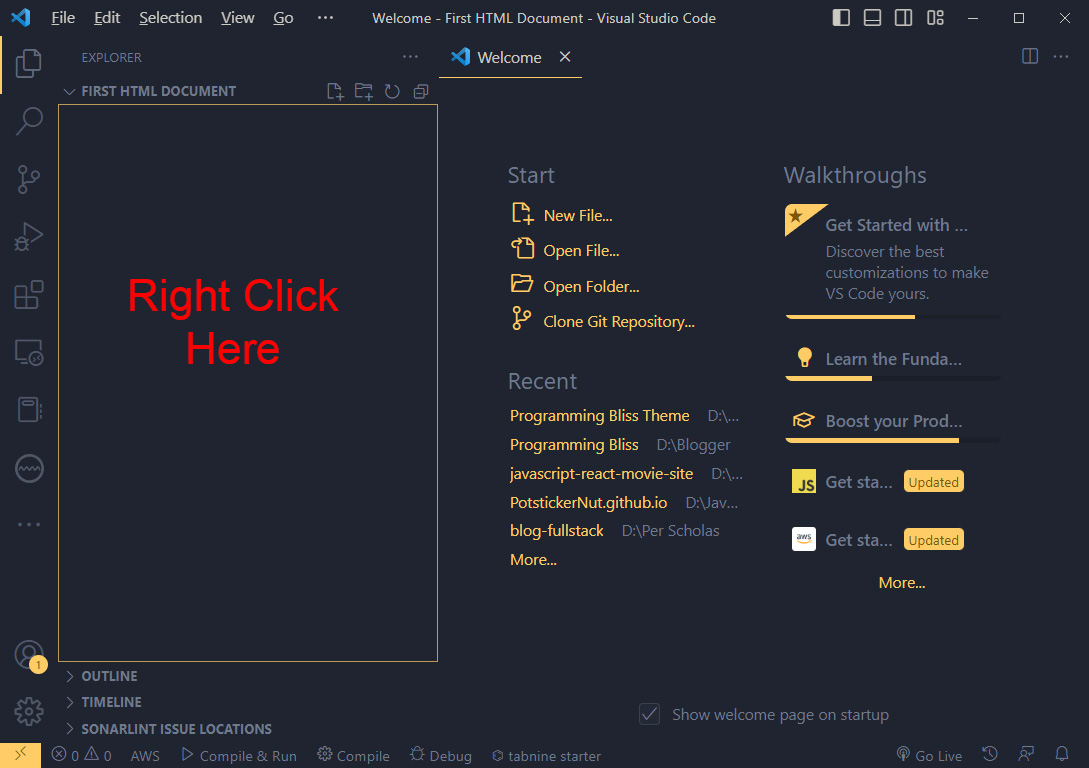
Task: Open recent PotstickerNut.github.io project
Action: point(588,502)
